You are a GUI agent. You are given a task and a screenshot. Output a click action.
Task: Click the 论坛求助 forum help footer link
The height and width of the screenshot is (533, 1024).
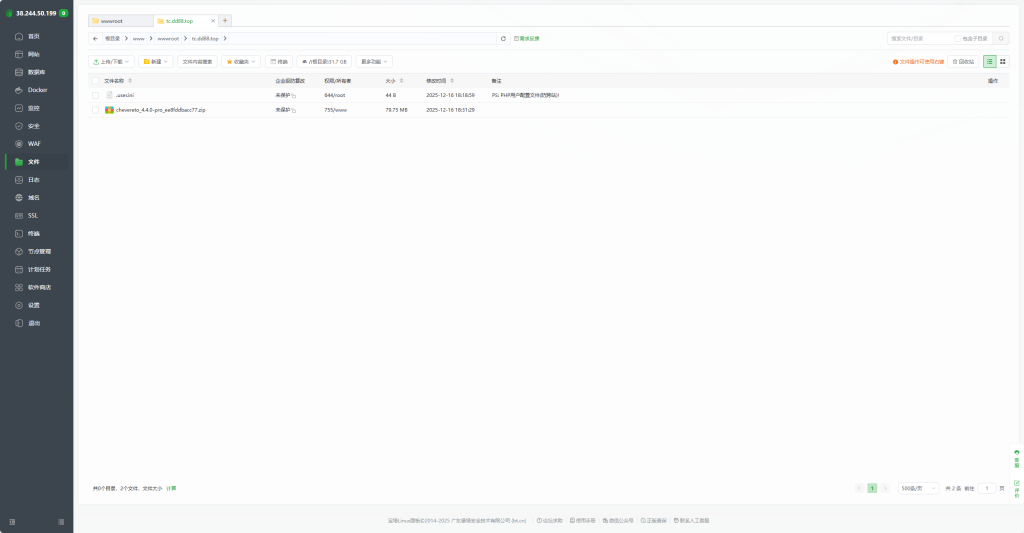click(x=549, y=521)
